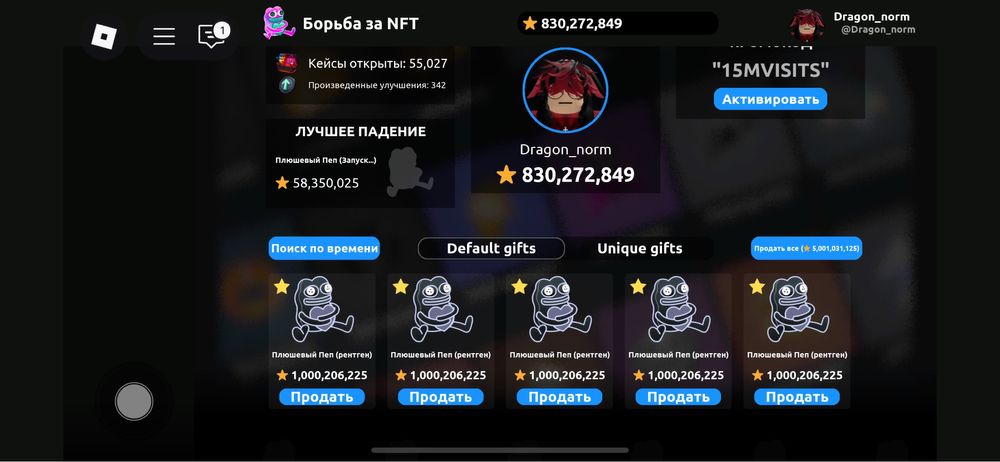
Task: Tap the cases opened chest icon
Action: coord(287,63)
